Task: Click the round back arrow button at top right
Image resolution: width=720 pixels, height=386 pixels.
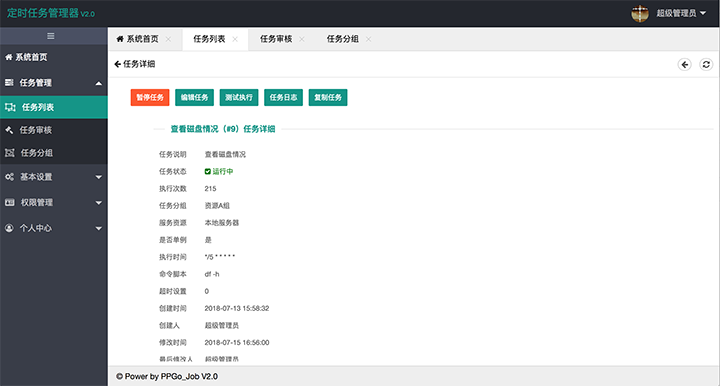Action: pos(685,64)
